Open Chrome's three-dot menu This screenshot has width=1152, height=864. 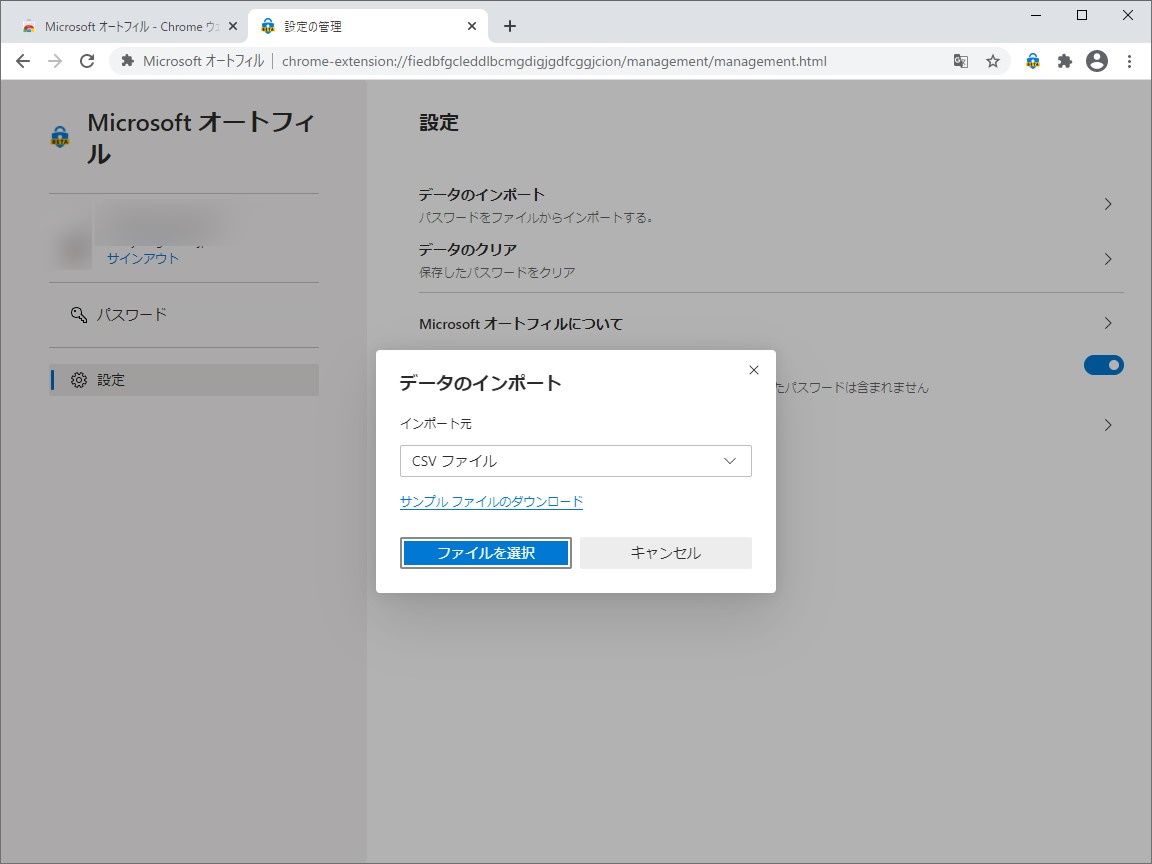pyautogui.click(x=1130, y=61)
